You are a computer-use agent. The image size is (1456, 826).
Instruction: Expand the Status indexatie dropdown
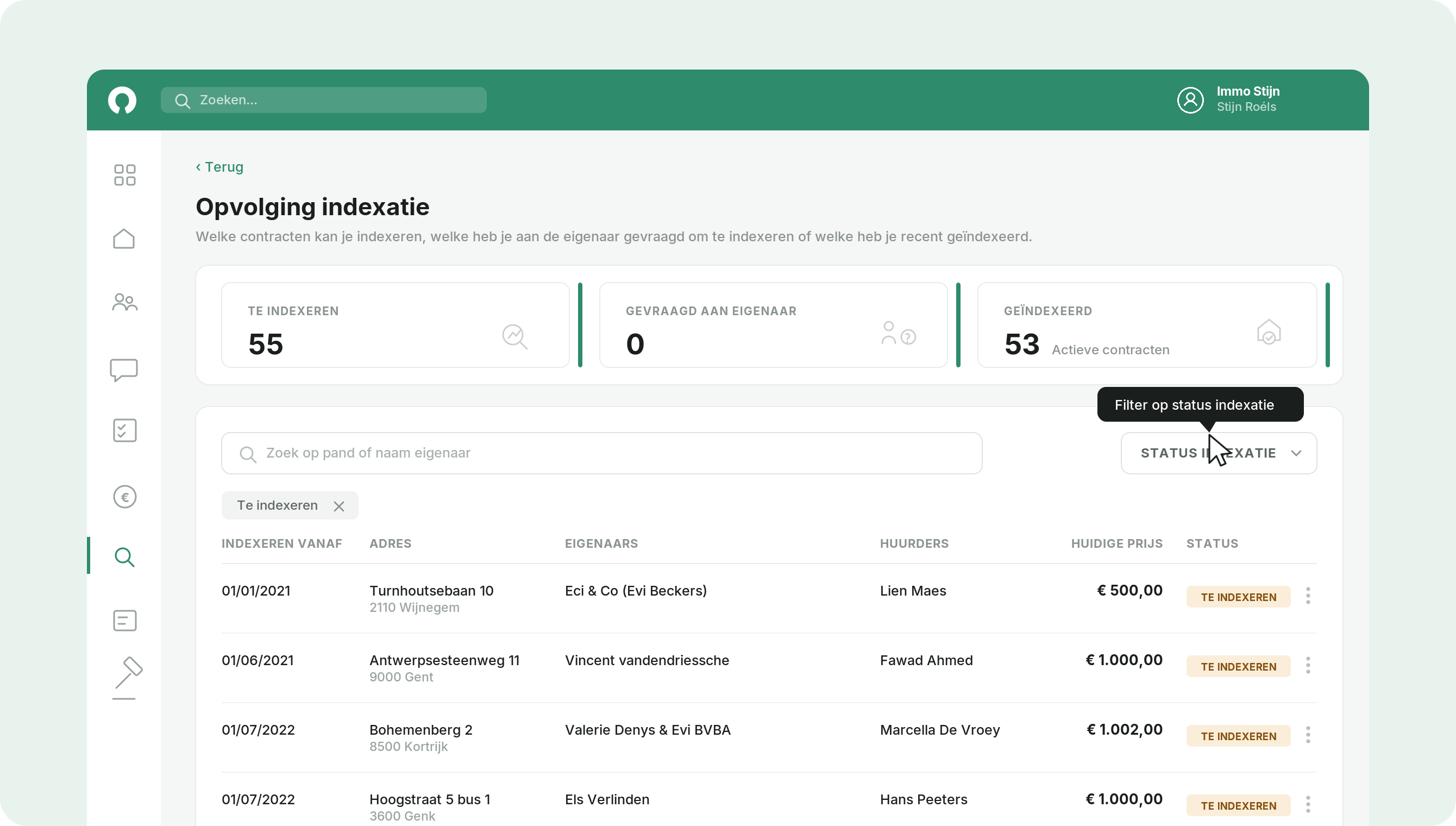(1219, 453)
